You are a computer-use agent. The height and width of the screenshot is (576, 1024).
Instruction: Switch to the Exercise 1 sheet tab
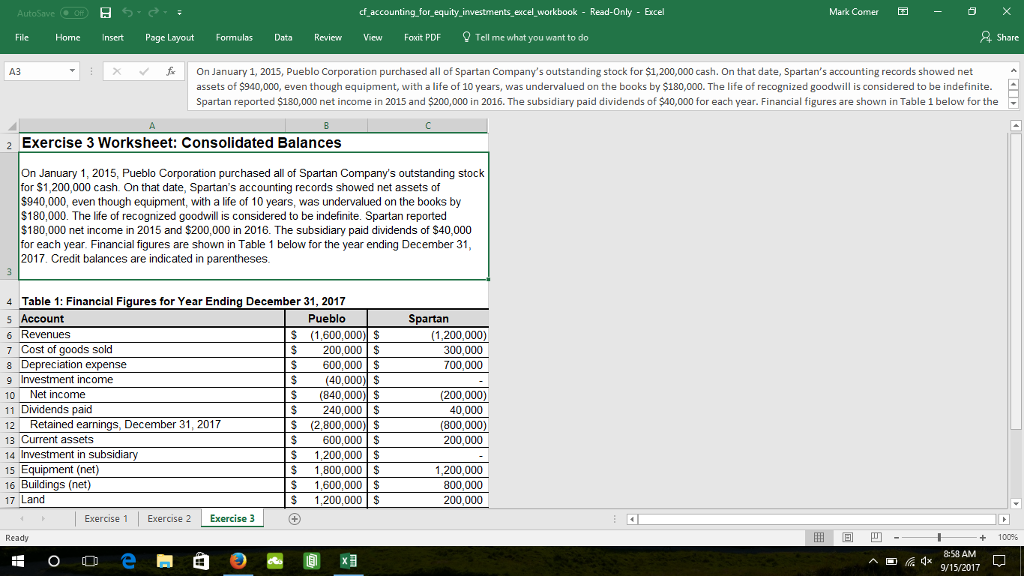106,519
